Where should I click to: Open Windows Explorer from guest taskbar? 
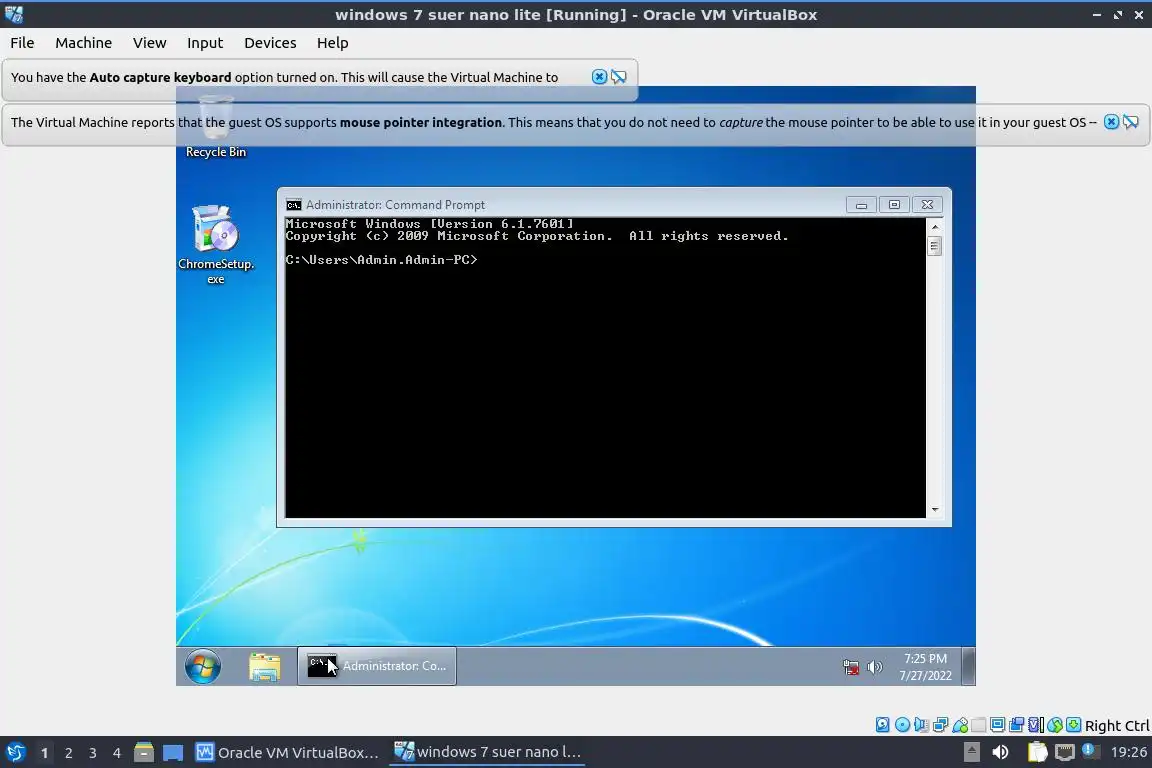tap(264, 667)
